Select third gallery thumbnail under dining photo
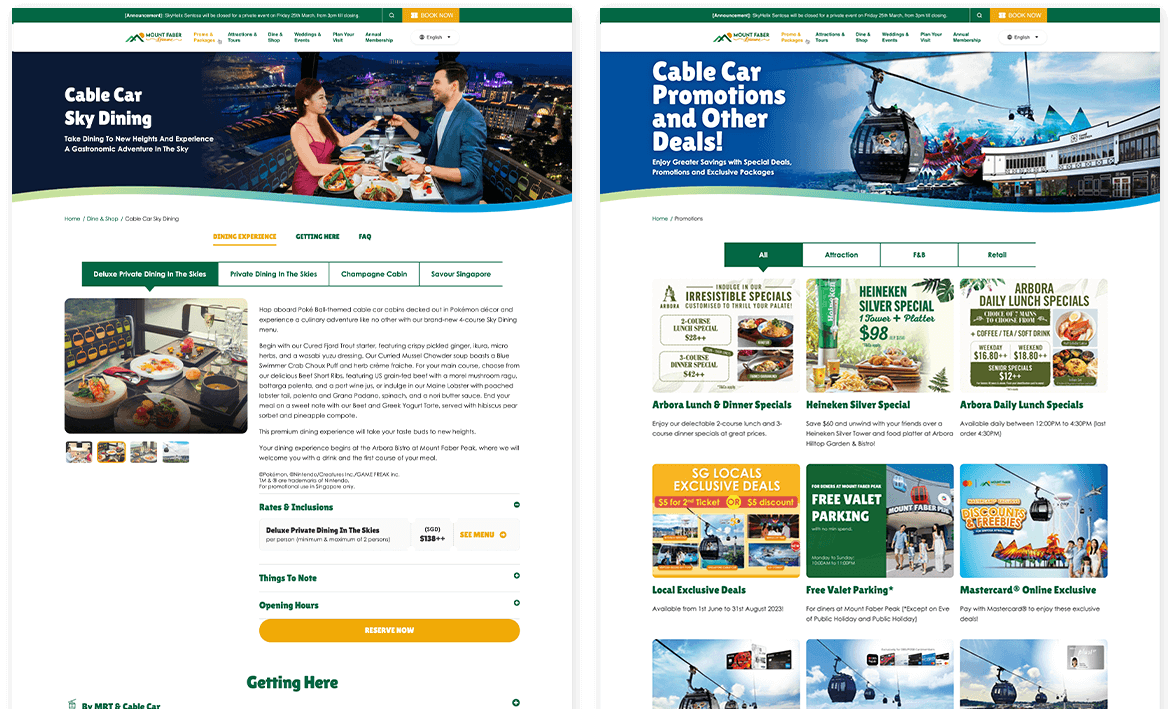Screen dimensions: 1172x709 pyautogui.click(x=144, y=452)
